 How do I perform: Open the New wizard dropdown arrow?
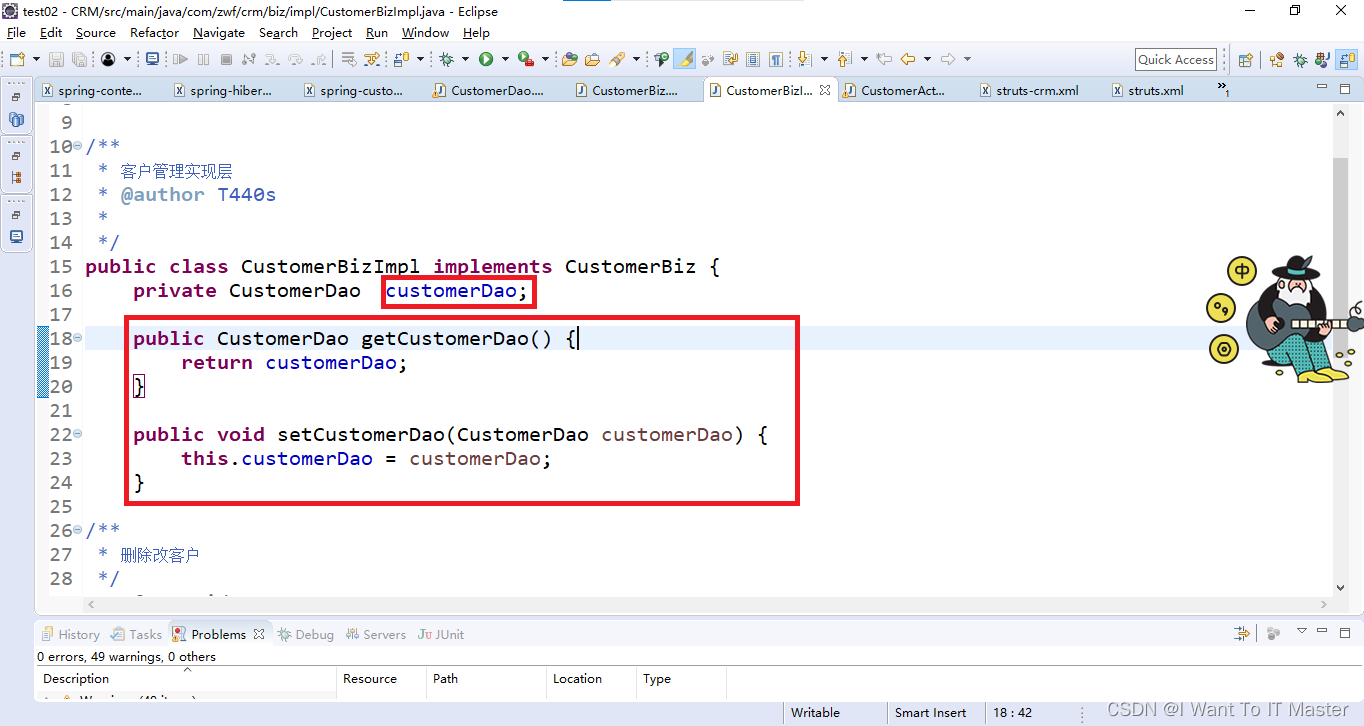click(36, 59)
